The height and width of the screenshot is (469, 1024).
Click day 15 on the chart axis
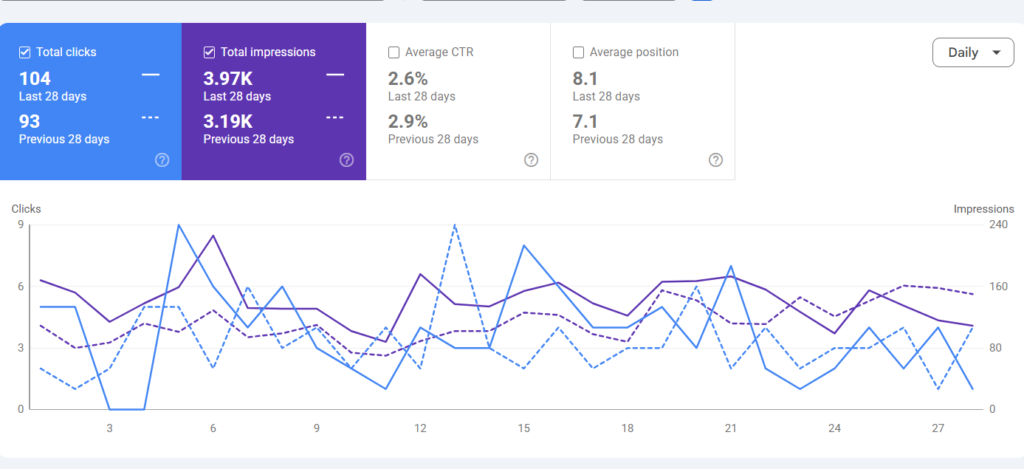click(x=524, y=429)
